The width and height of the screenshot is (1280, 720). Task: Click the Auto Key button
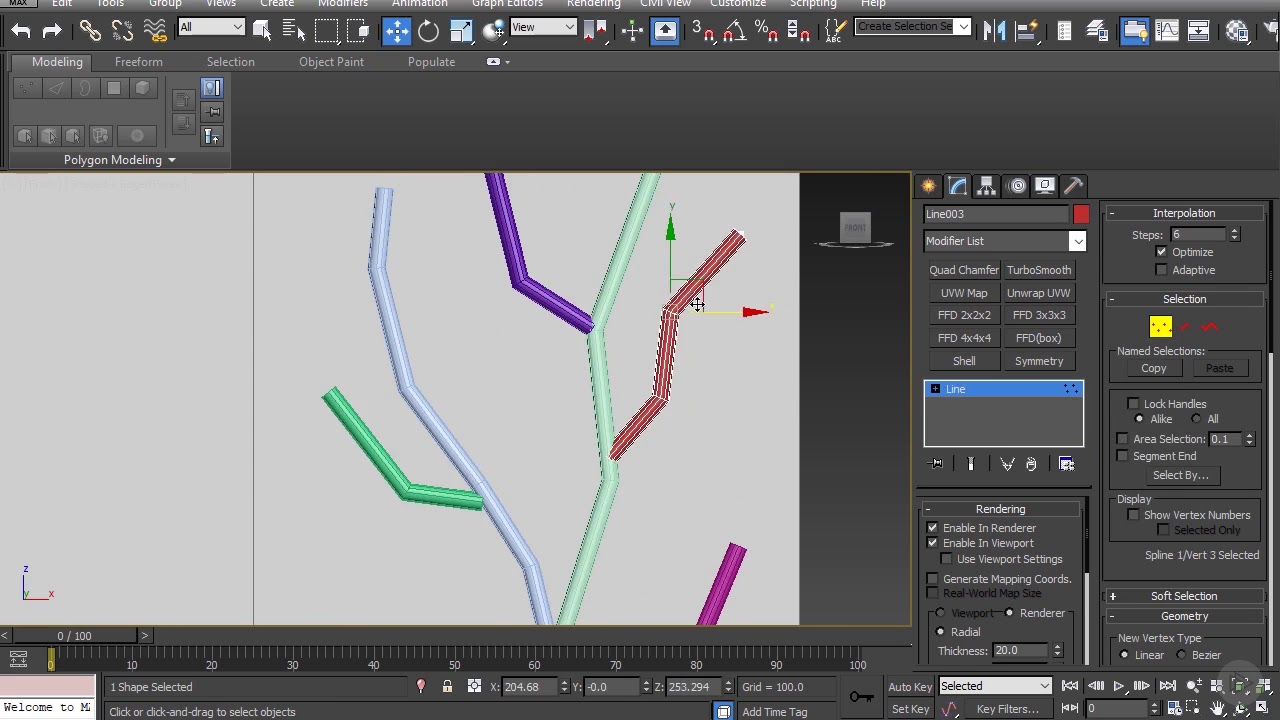910,687
